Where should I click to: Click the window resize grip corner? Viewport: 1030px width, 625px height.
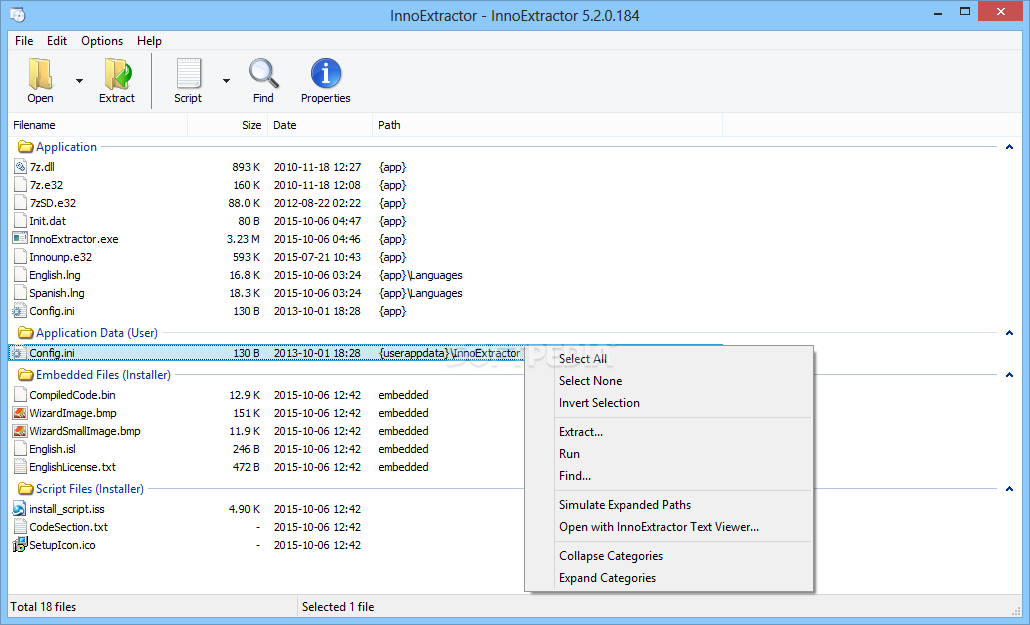click(1016, 611)
